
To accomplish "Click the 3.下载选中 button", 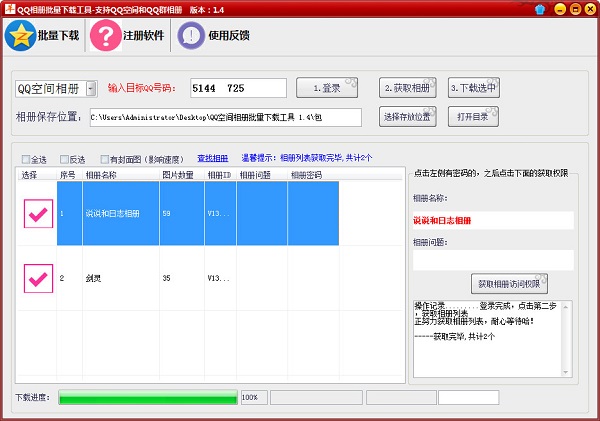I will (473, 88).
